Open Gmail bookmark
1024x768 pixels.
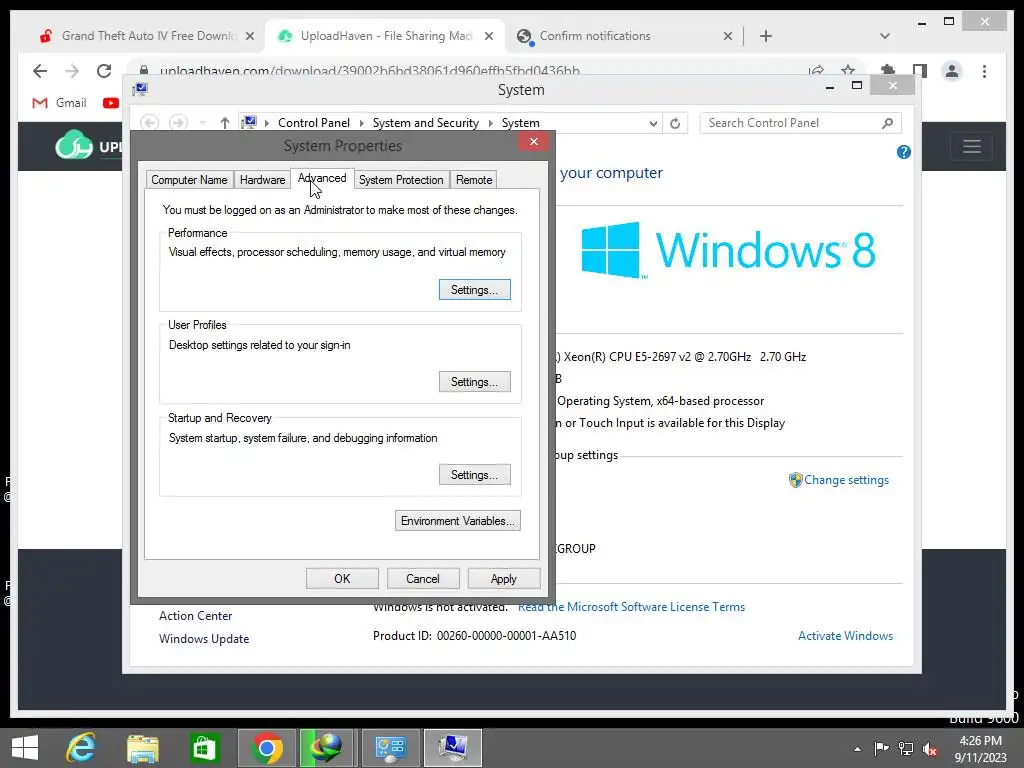point(59,103)
